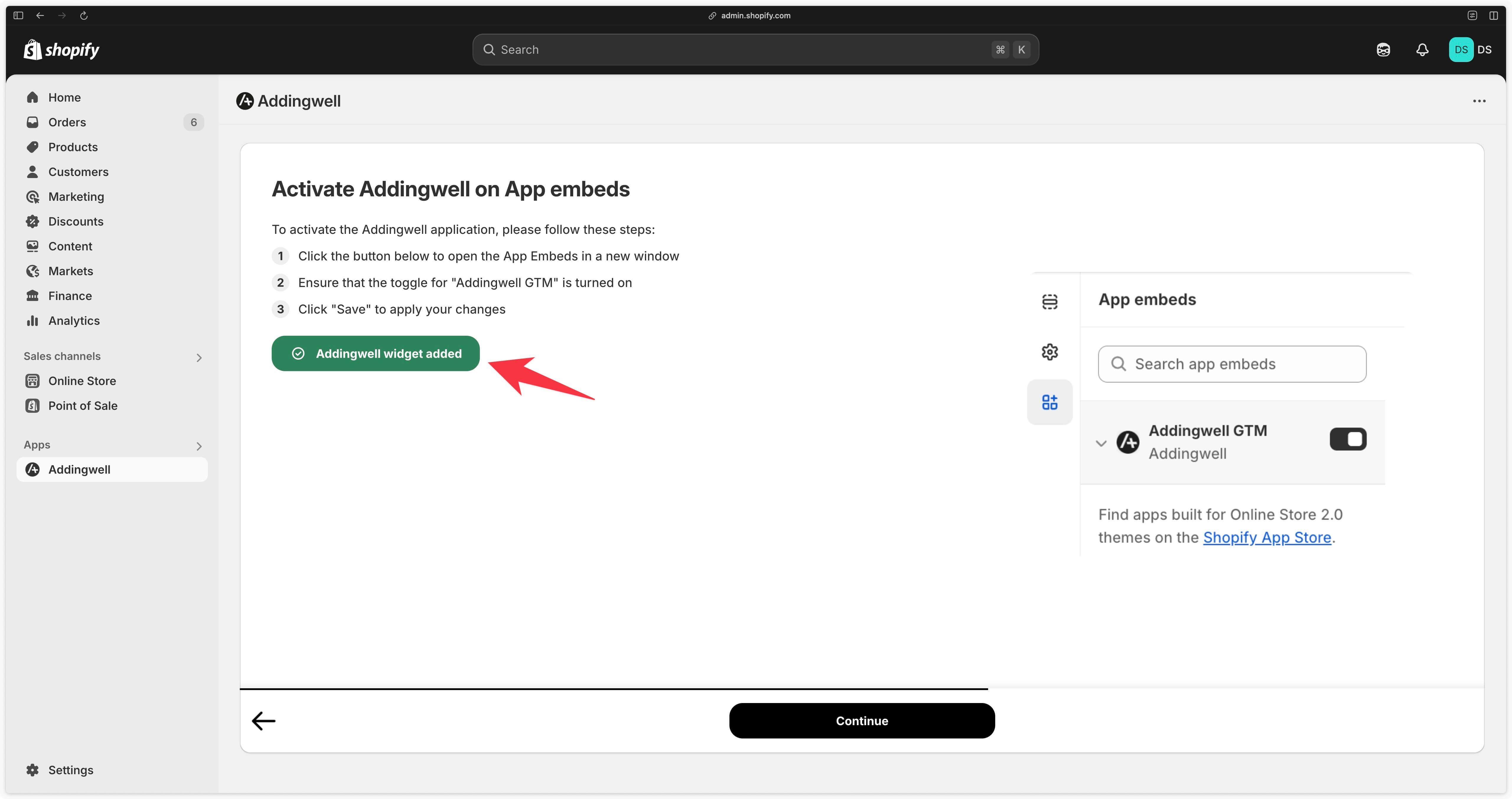Screen dimensions: 1512x799
Task: Open the notifications bell
Action: click(1422, 50)
